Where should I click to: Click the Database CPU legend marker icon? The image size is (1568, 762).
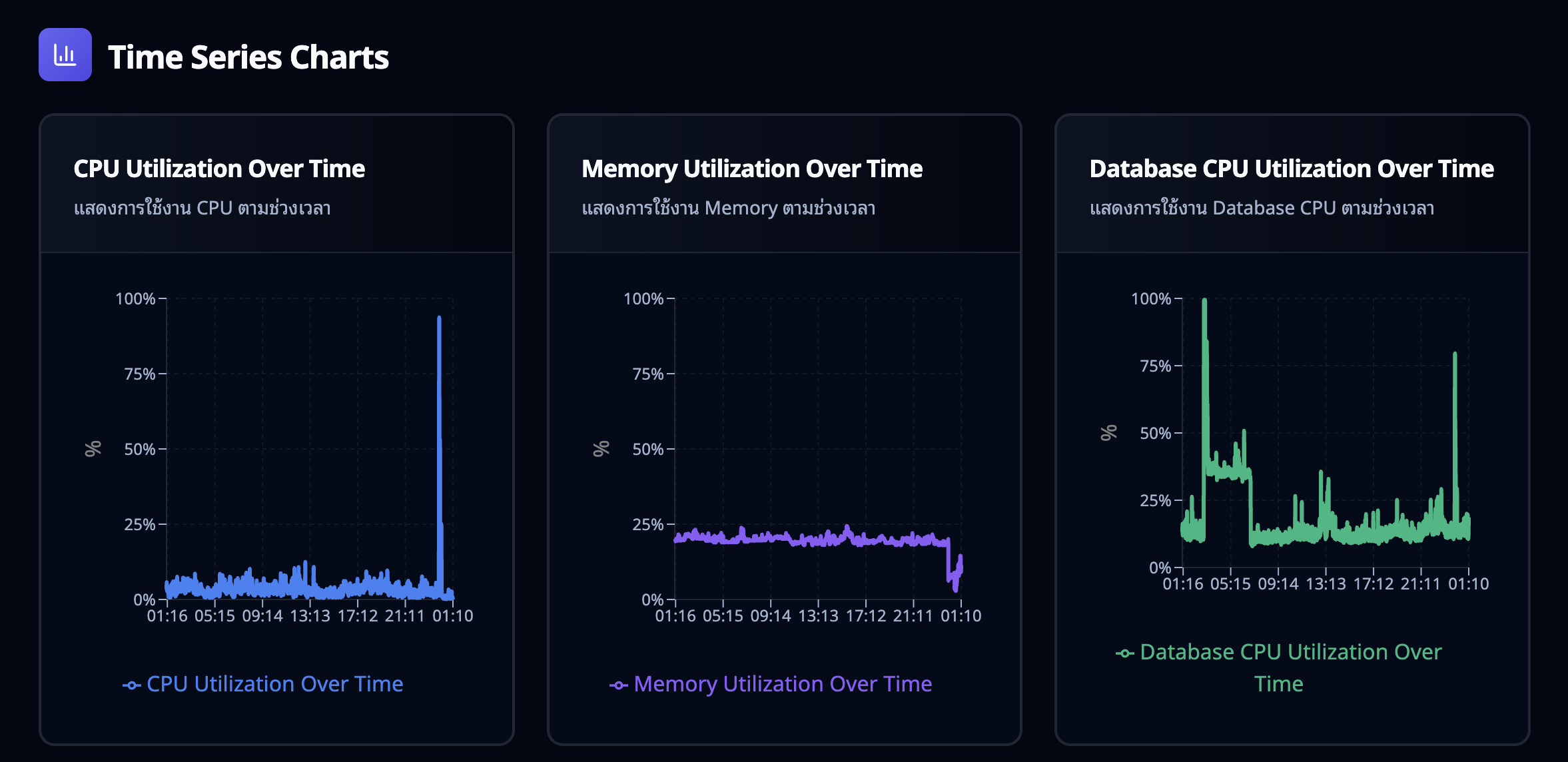pyautogui.click(x=1125, y=653)
